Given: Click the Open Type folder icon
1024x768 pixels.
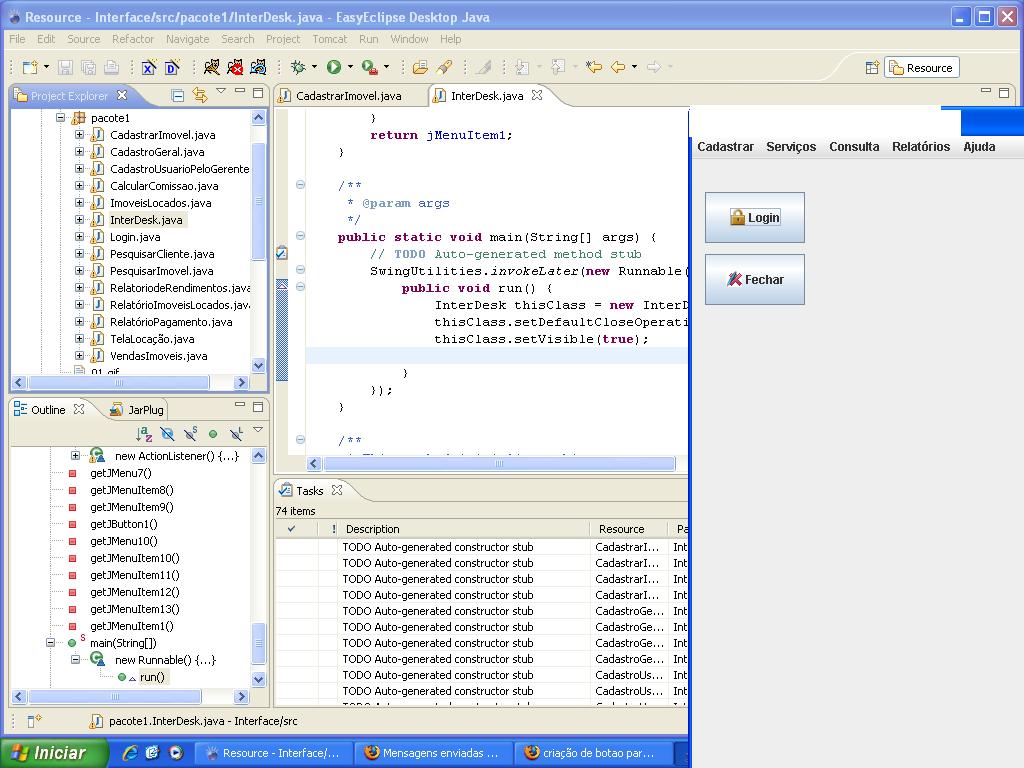Looking at the screenshot, I should coord(421,67).
